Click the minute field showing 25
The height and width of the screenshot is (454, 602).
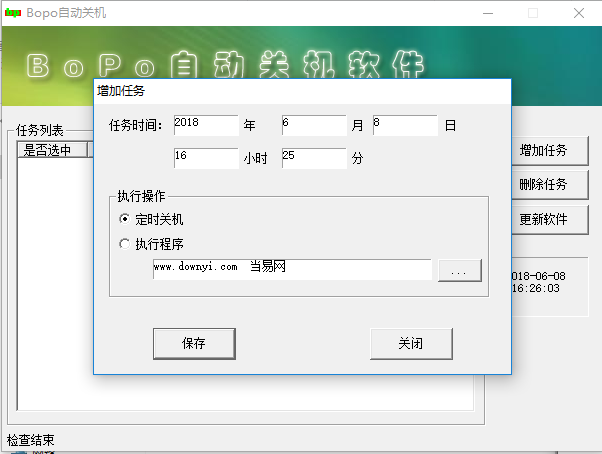[x=314, y=158]
